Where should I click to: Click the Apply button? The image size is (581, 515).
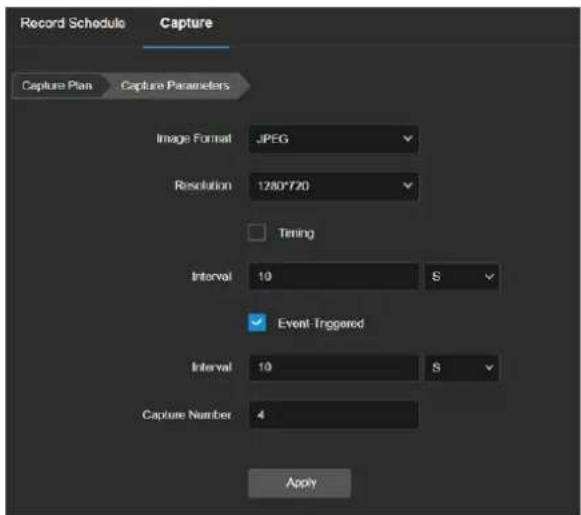pyautogui.click(x=299, y=483)
